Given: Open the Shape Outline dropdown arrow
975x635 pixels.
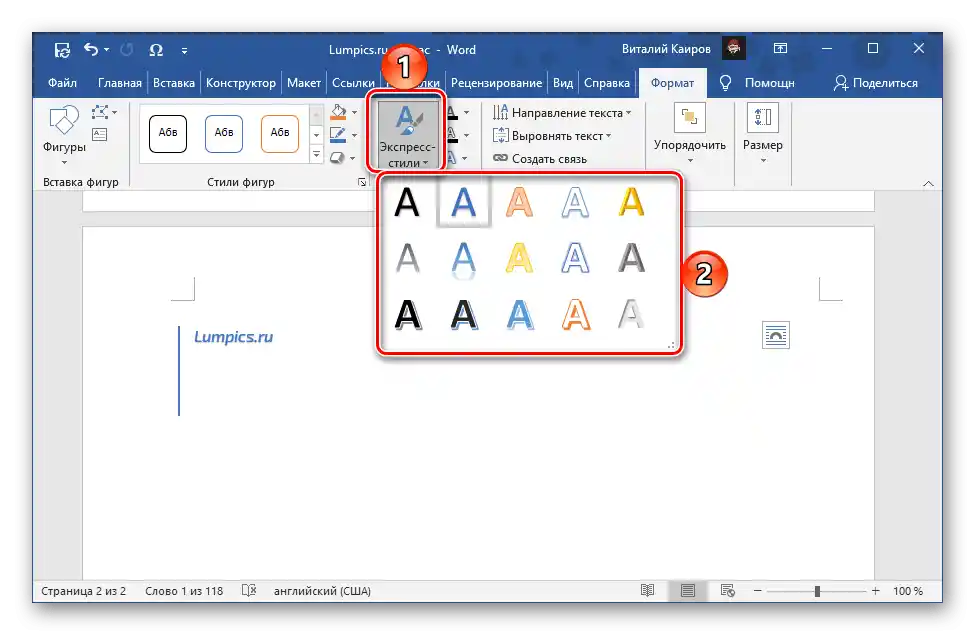Looking at the screenshot, I should click(354, 135).
